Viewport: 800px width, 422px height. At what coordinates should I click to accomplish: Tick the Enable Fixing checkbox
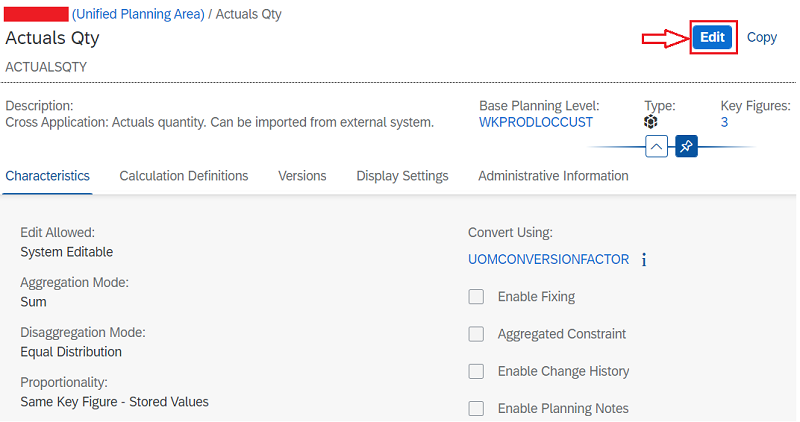click(x=476, y=297)
